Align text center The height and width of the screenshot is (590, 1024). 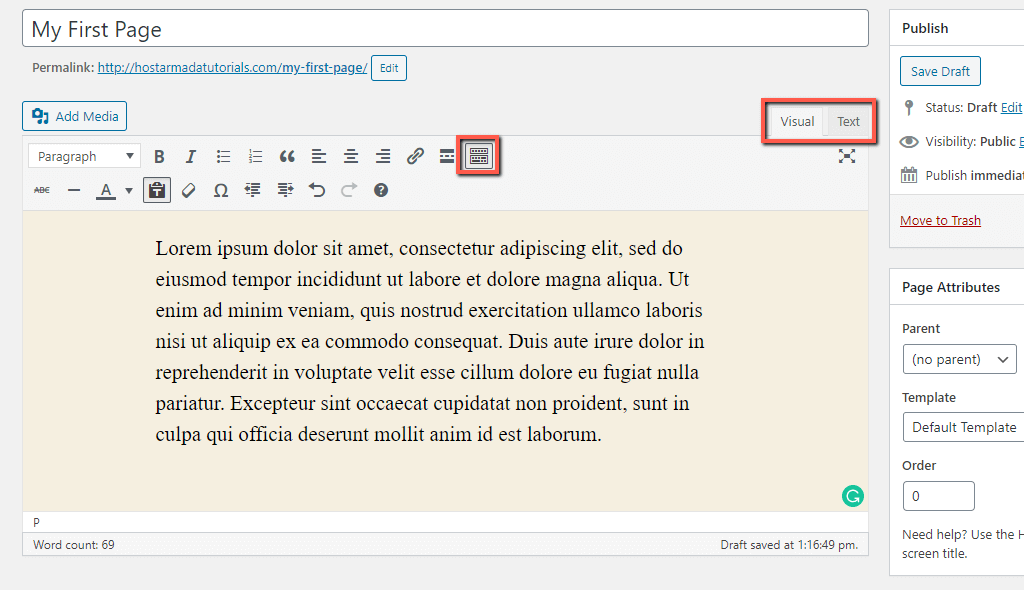point(351,157)
